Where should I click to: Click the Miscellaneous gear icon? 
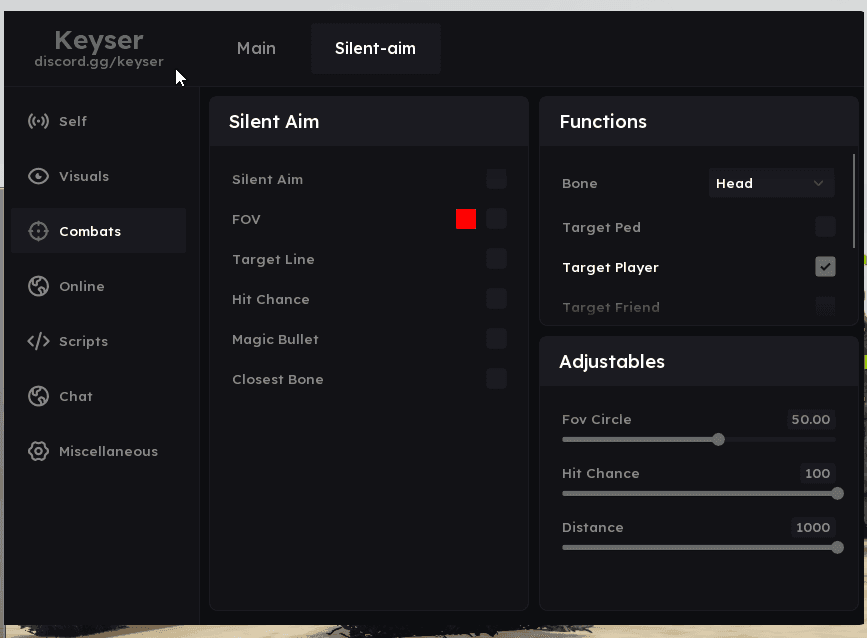(x=38, y=451)
